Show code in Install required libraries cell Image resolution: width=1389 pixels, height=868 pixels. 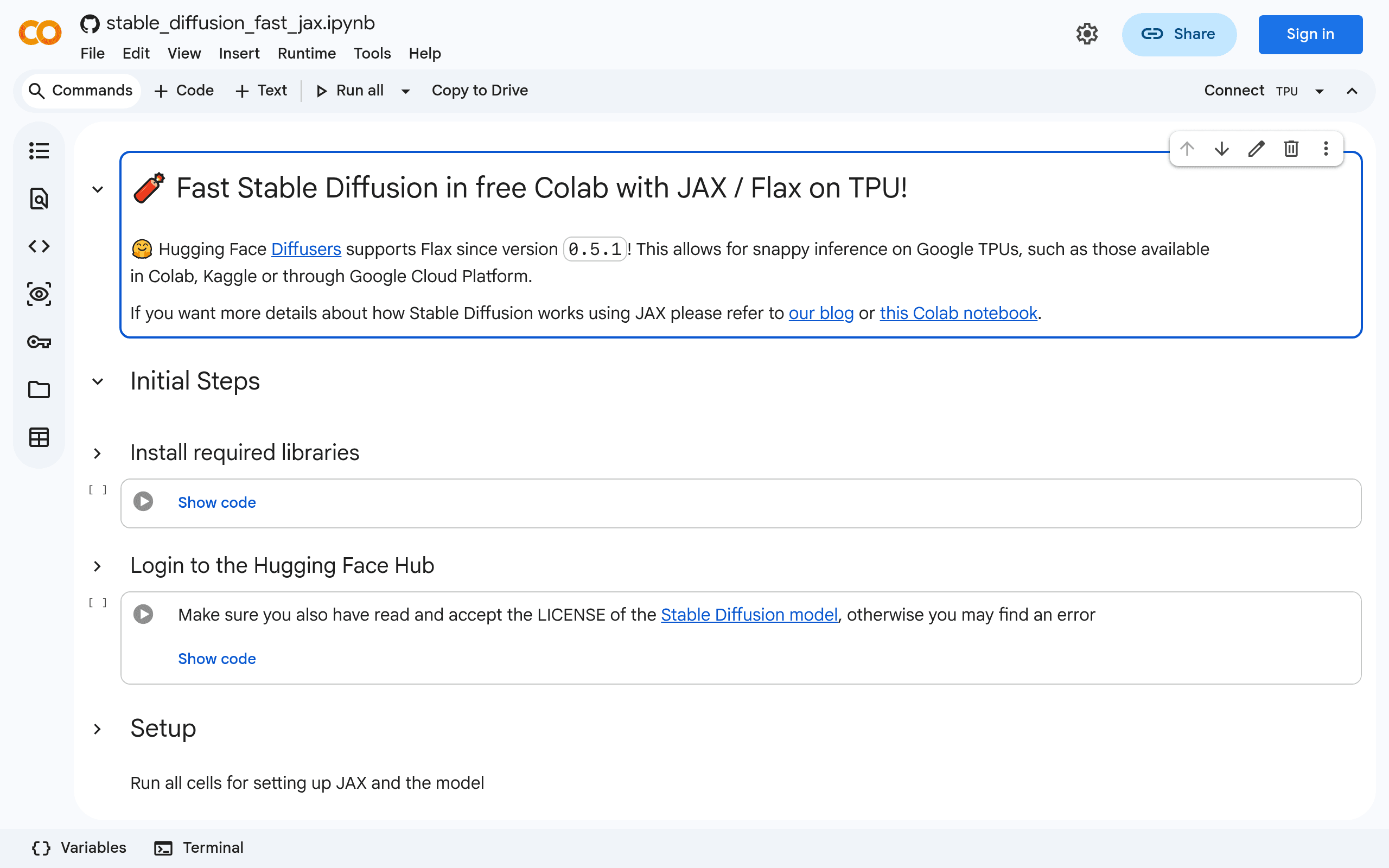click(x=217, y=502)
